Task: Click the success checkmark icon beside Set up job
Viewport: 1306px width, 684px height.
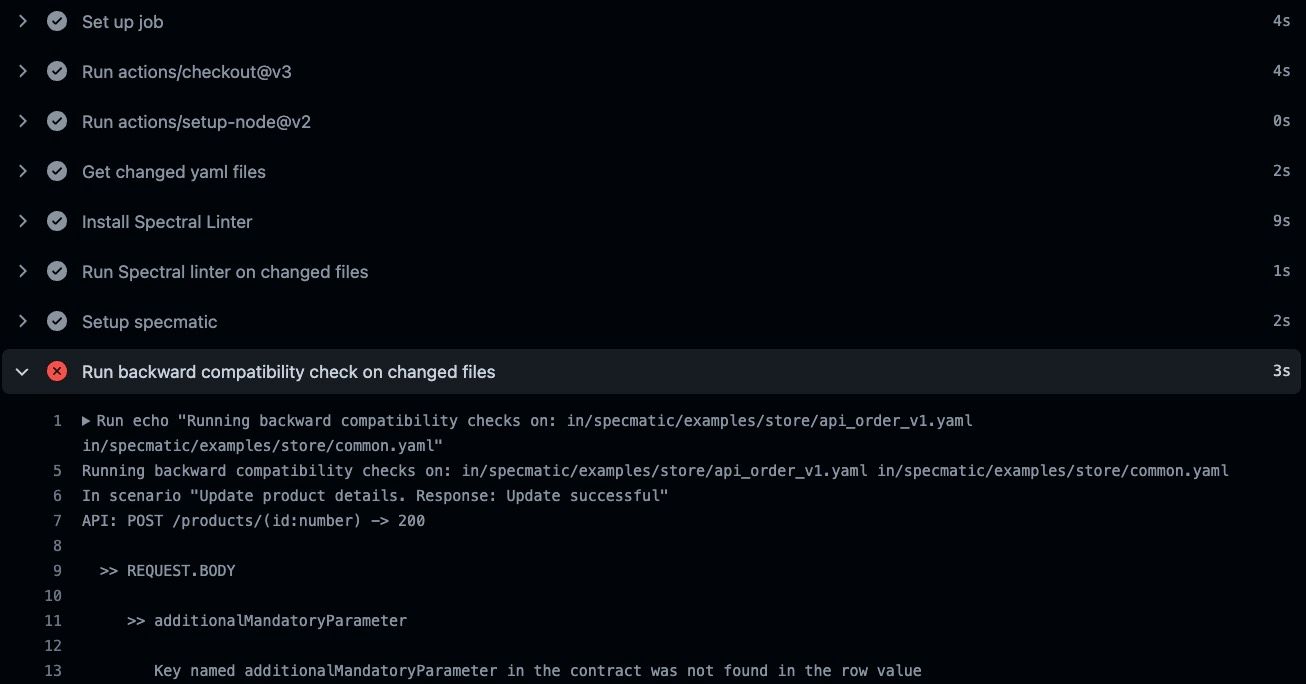Action: pos(57,21)
